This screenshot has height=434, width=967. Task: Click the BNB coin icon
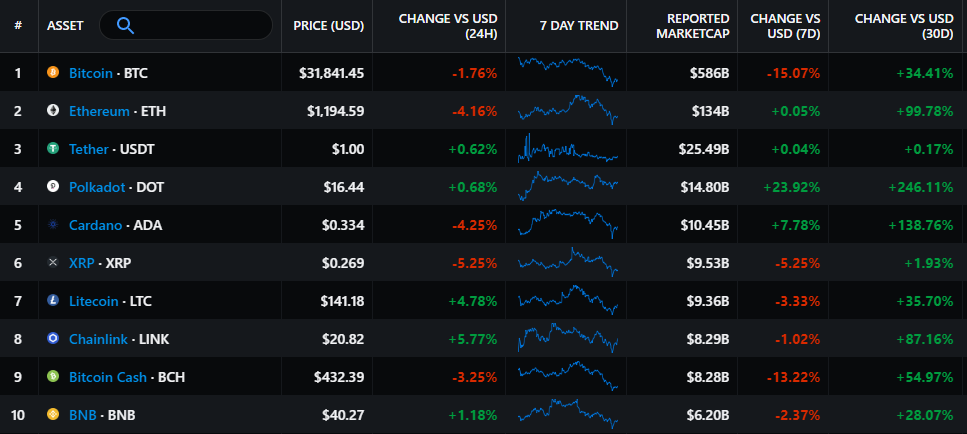click(x=53, y=414)
